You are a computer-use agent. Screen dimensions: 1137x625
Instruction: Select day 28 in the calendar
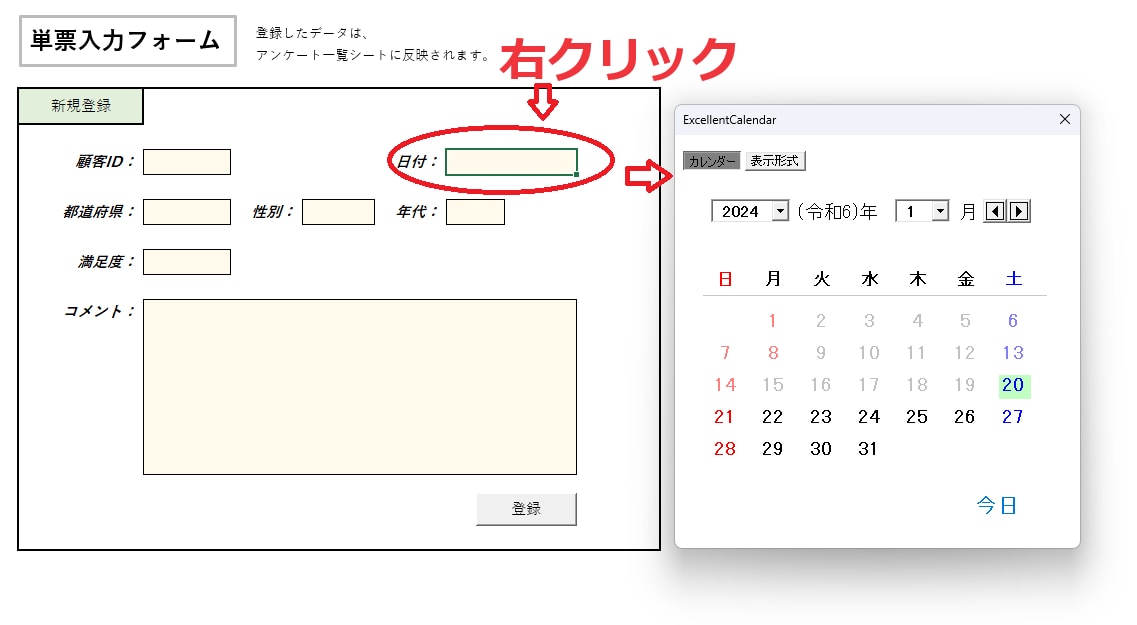[725, 449]
